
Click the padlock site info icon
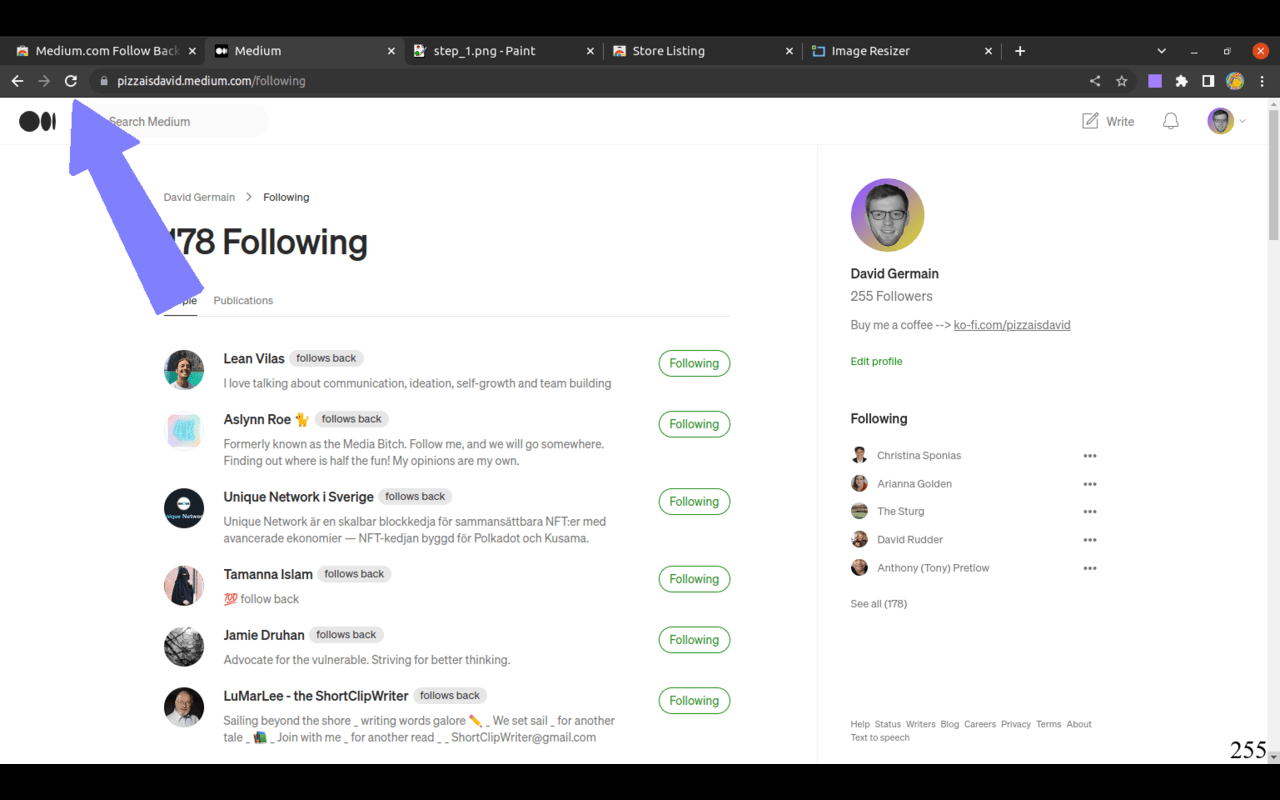[103, 81]
